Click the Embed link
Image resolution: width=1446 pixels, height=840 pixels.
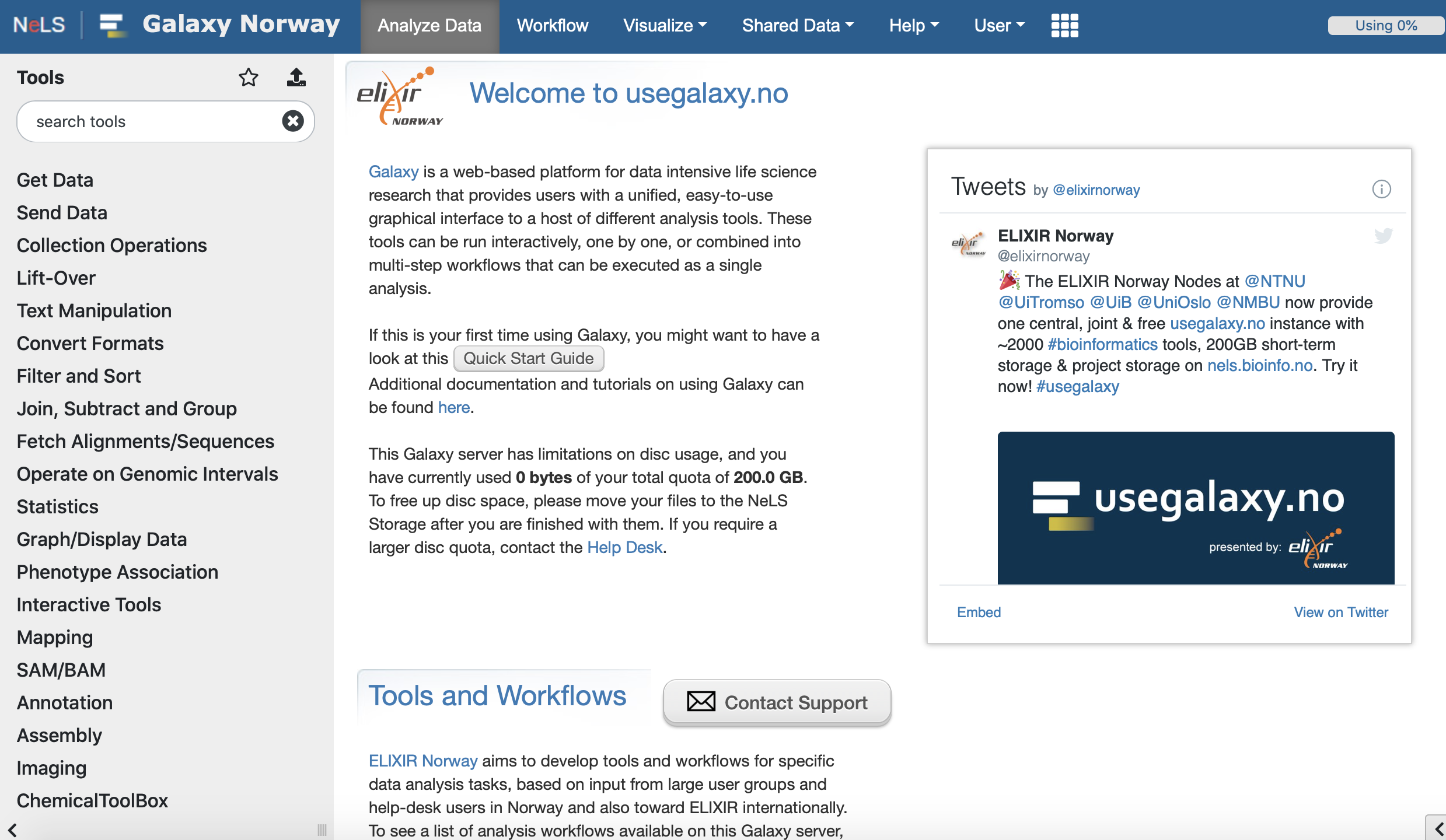coord(979,612)
